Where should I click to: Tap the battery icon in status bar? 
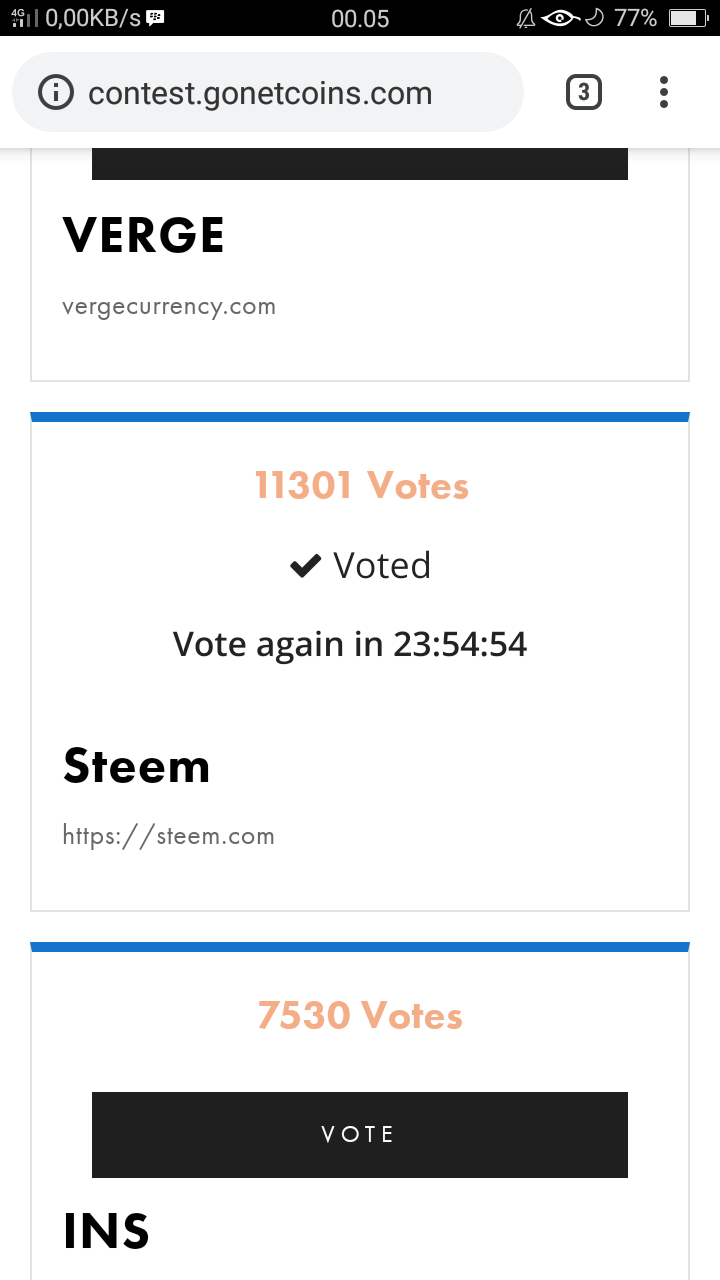click(x=688, y=18)
